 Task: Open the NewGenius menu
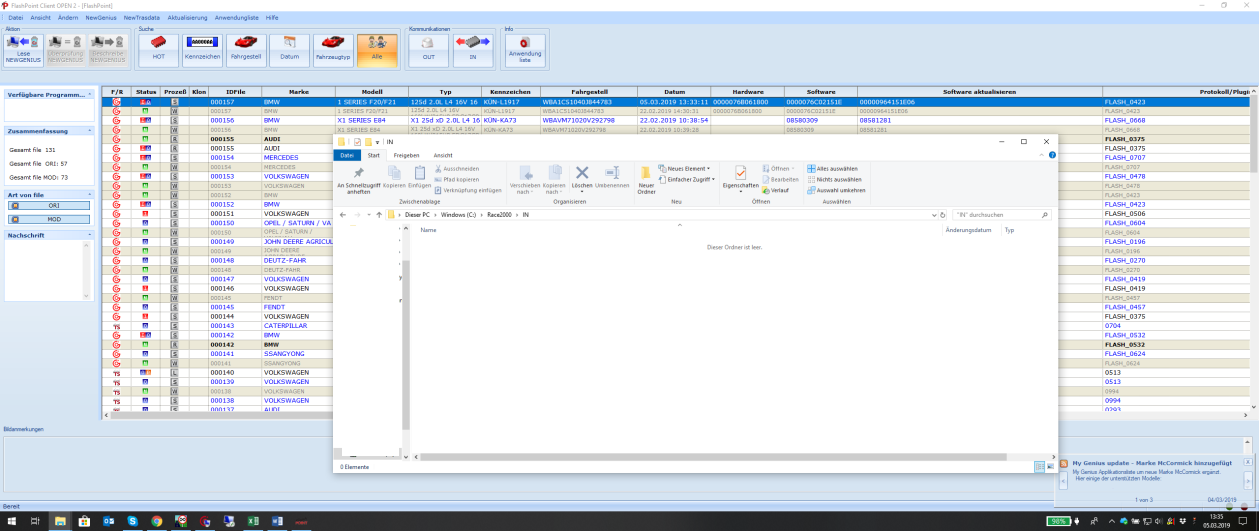tap(101, 18)
